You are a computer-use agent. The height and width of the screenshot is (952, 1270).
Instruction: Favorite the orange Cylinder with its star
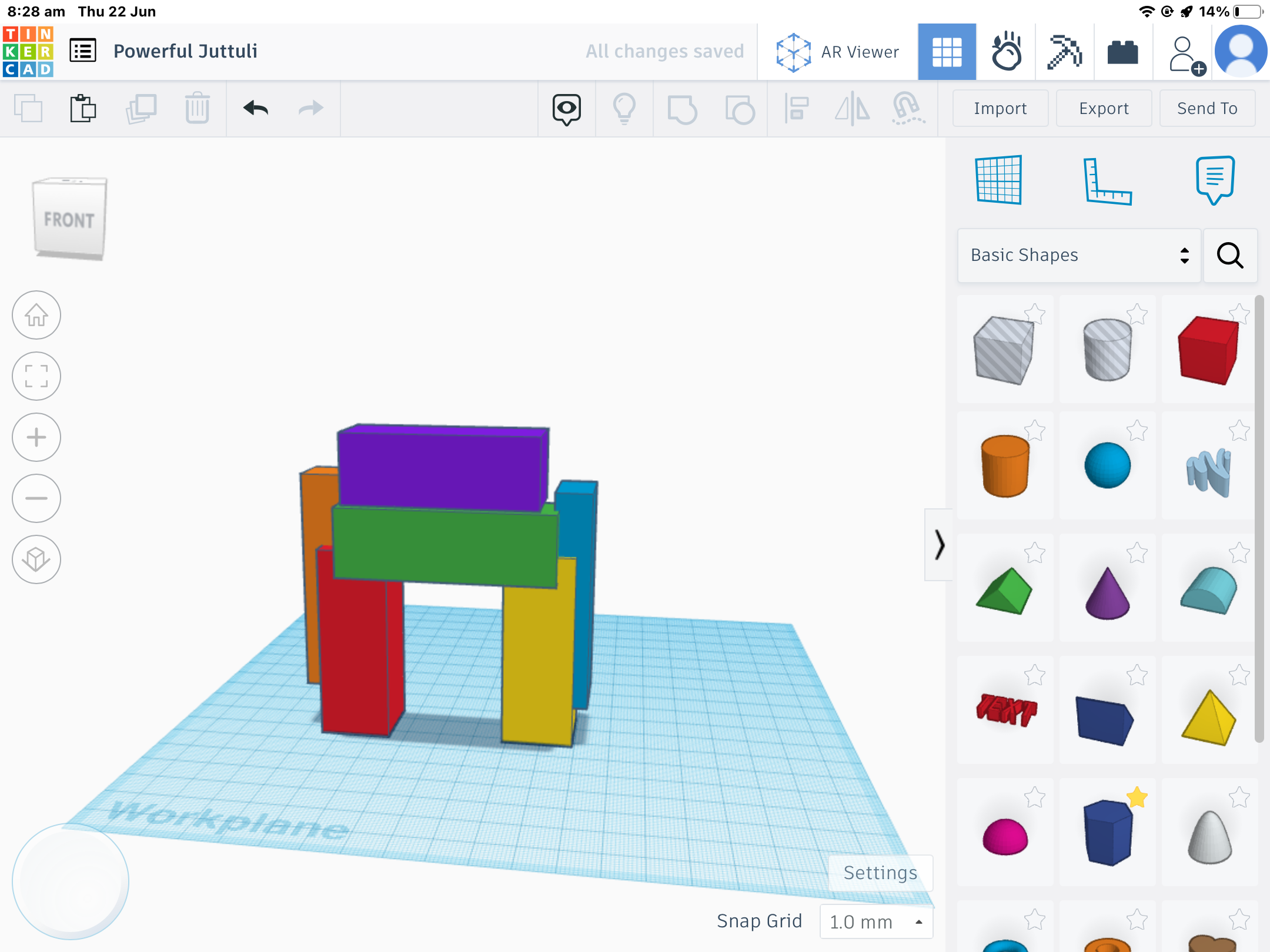pyautogui.click(x=1035, y=430)
